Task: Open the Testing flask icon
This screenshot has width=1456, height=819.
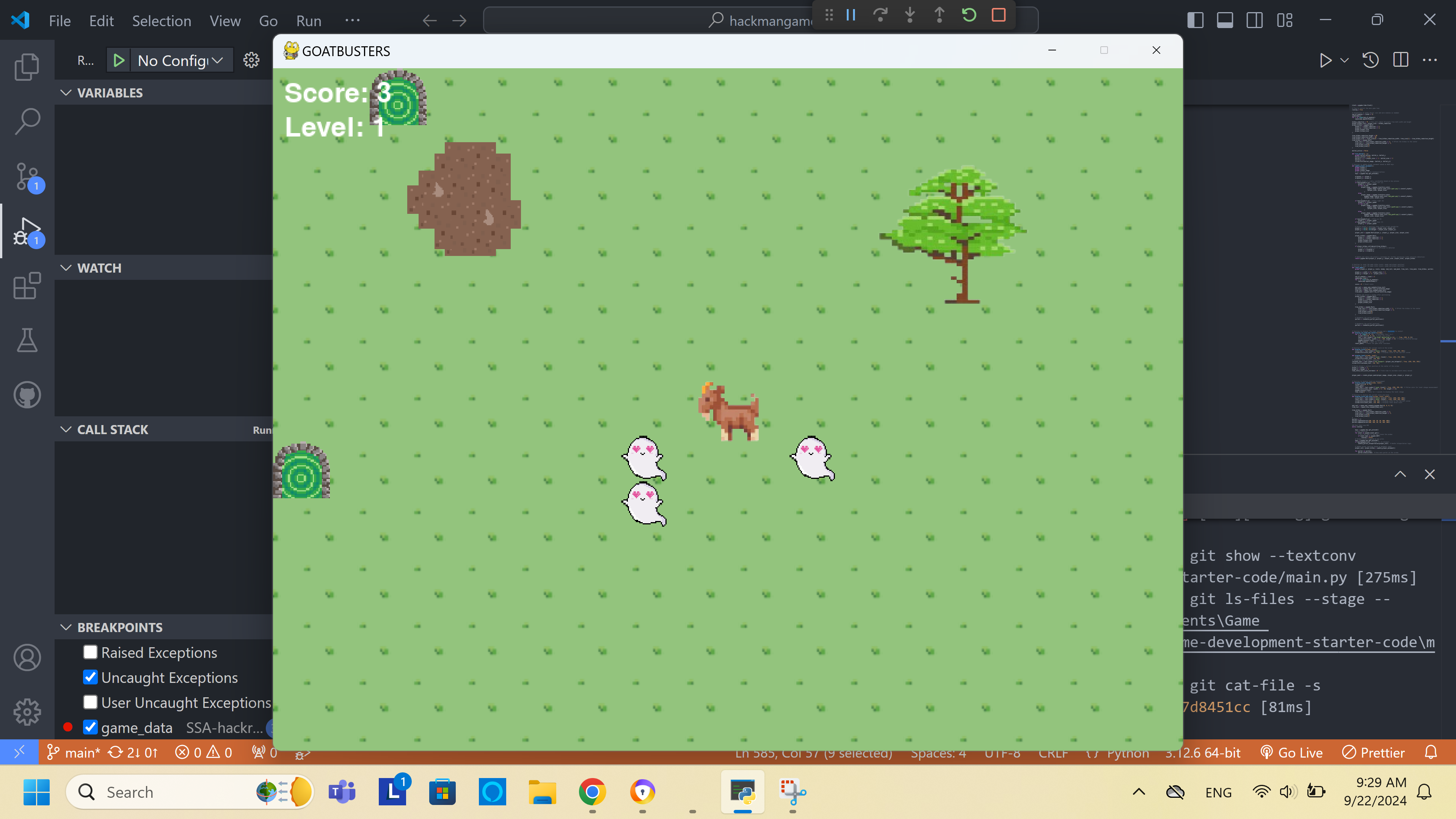Action: pyautogui.click(x=27, y=340)
